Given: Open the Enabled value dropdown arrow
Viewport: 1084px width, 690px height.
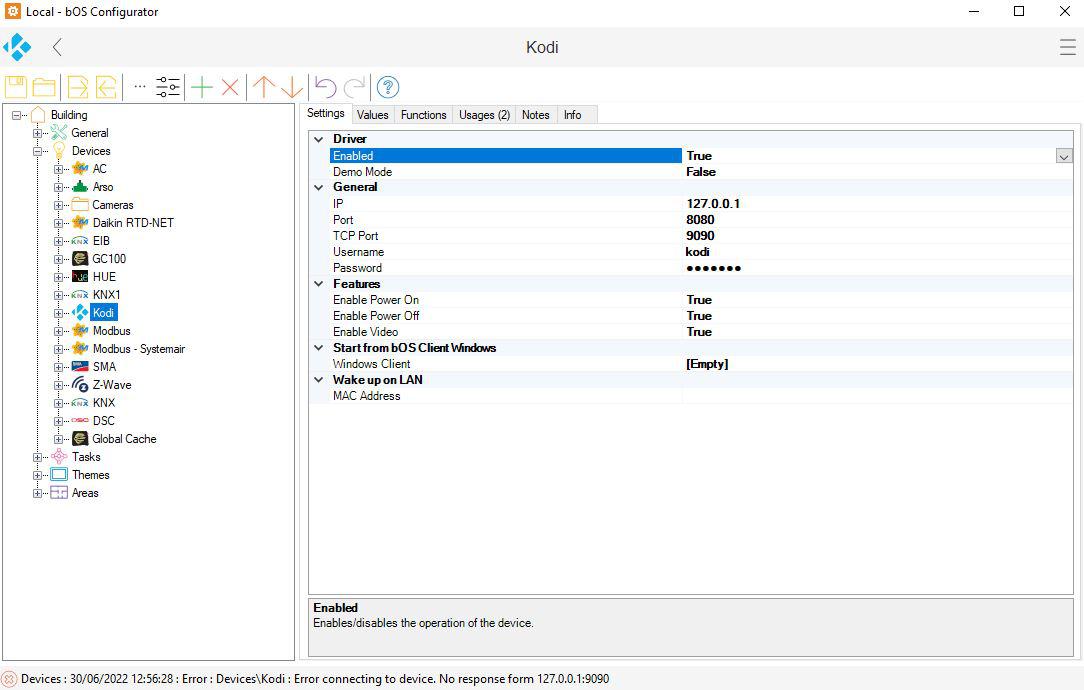Looking at the screenshot, I should [x=1063, y=156].
